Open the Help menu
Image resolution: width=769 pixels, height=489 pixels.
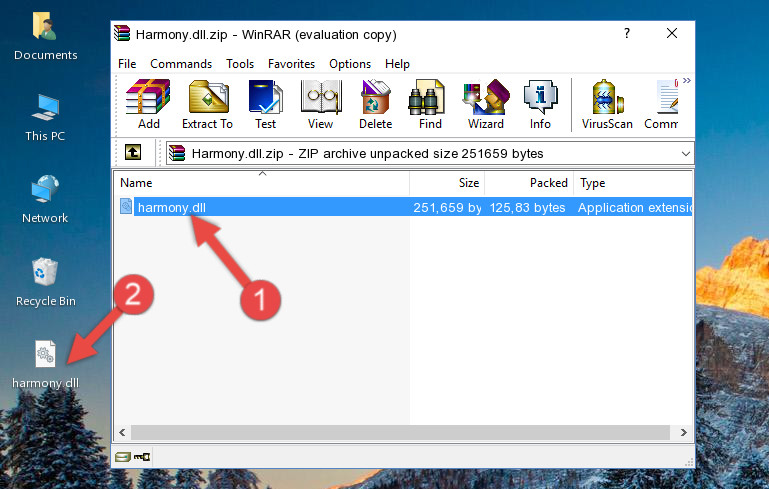click(x=397, y=64)
